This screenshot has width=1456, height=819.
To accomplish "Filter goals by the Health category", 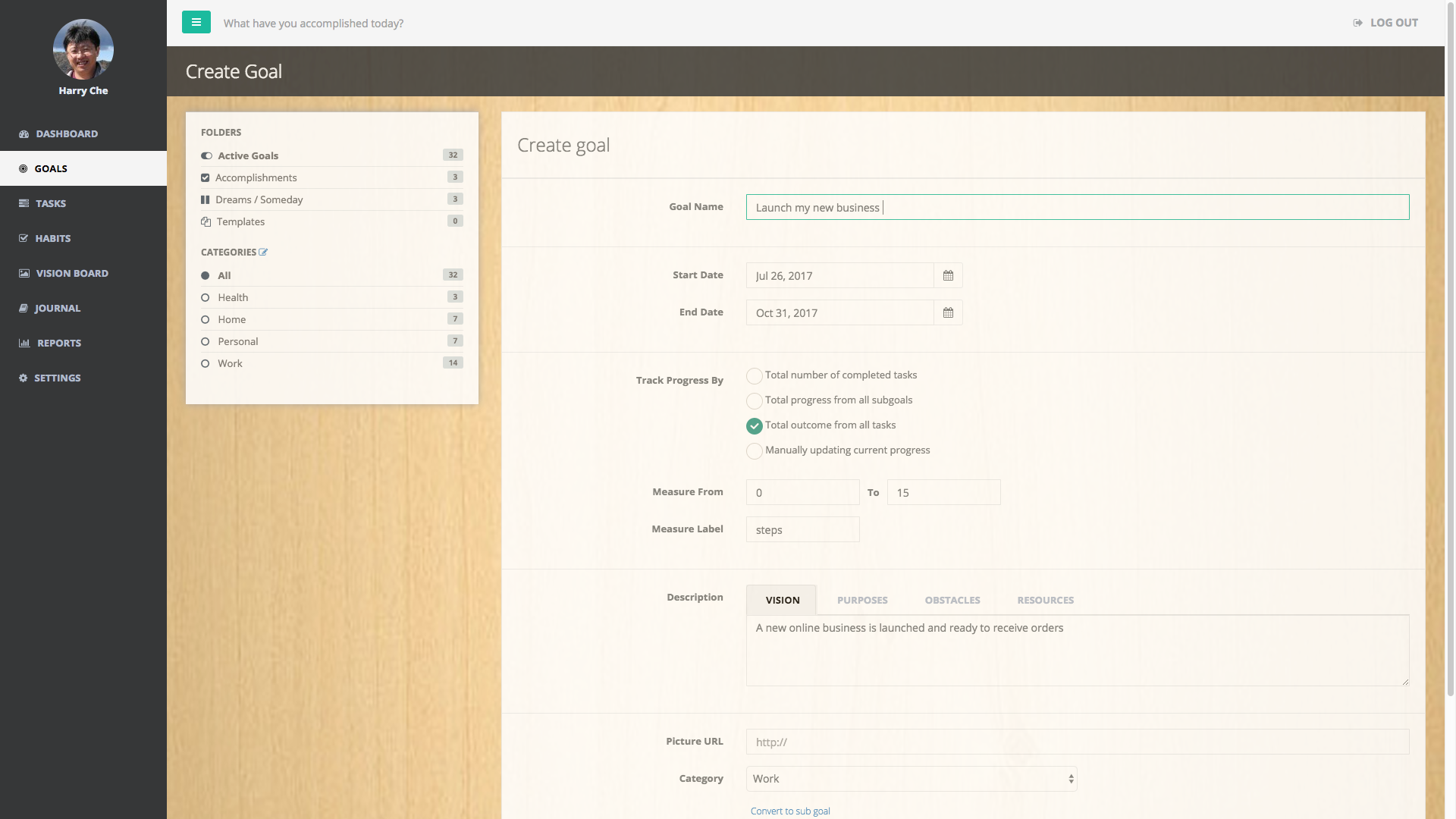I will 233,297.
